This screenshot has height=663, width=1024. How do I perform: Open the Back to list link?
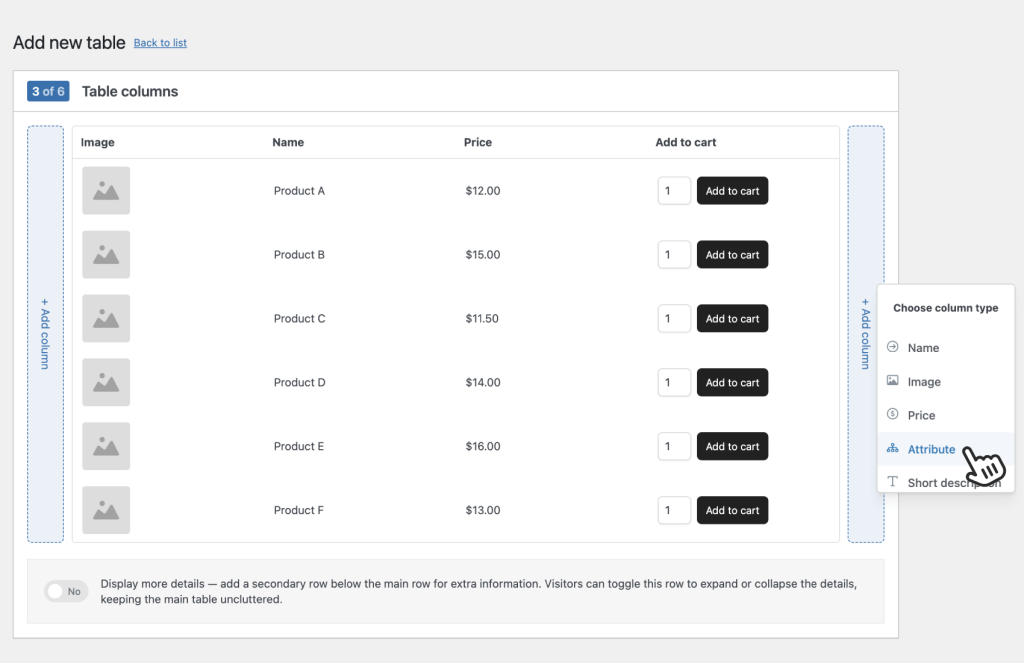[x=160, y=43]
